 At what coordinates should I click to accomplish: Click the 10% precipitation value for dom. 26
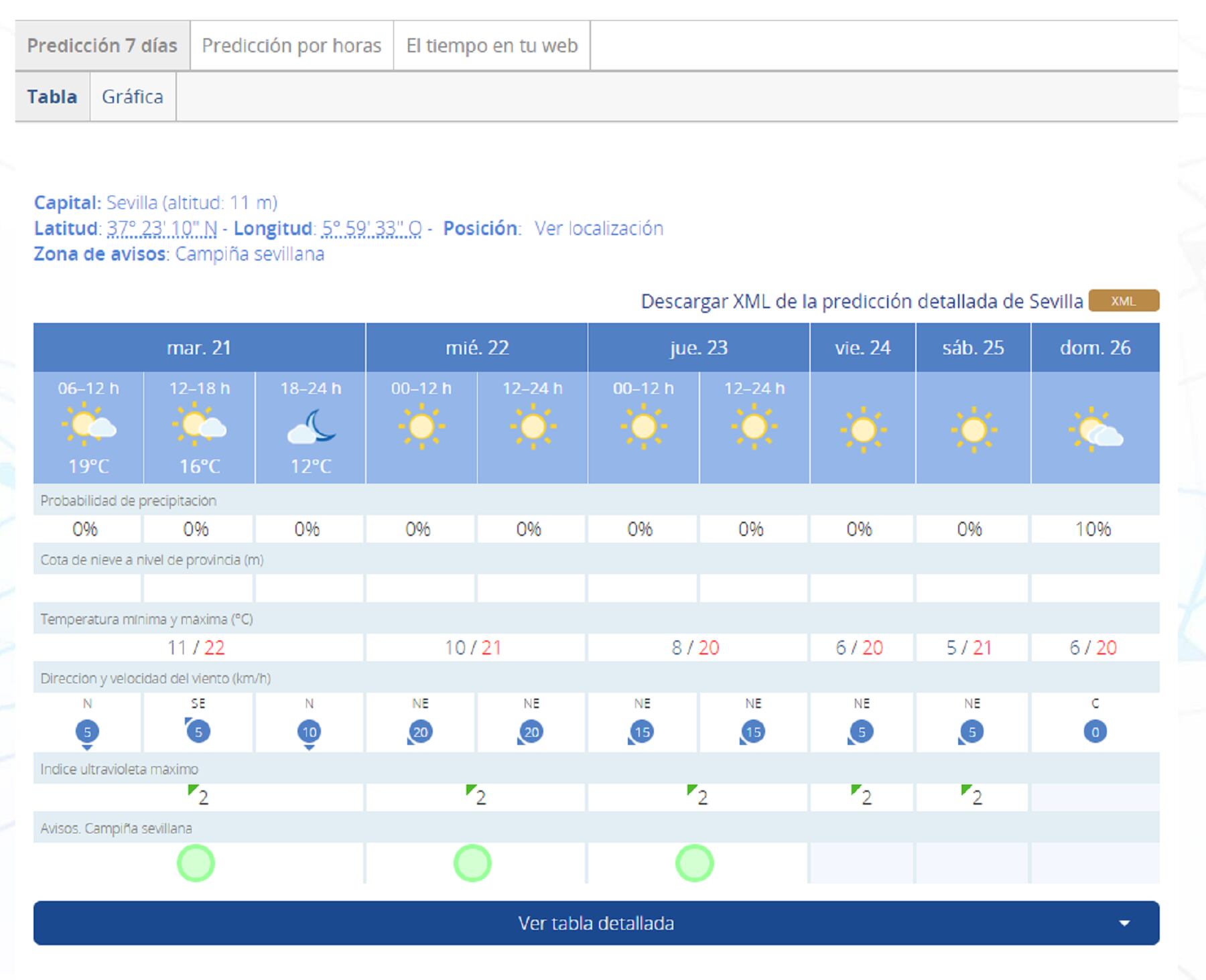pyautogui.click(x=1093, y=529)
